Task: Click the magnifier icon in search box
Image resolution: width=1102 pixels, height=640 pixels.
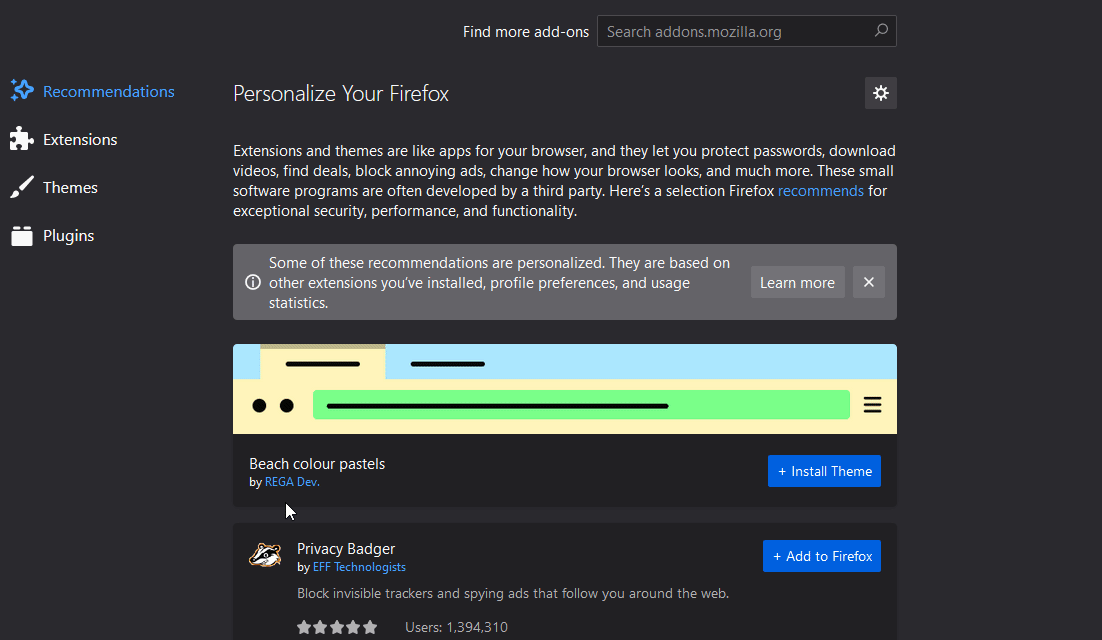Action: coord(881,31)
